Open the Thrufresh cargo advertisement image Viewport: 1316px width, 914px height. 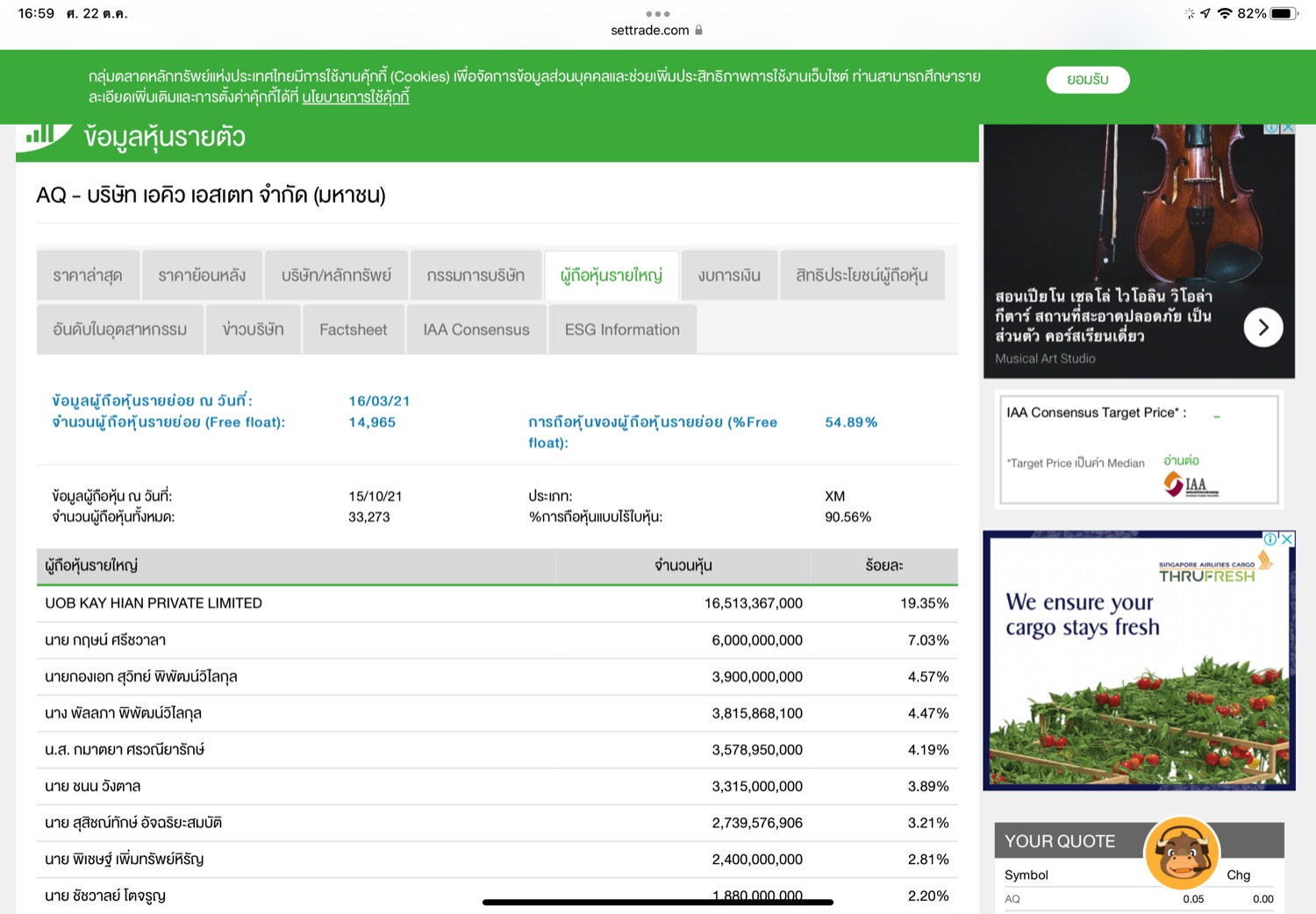pyautogui.click(x=1139, y=661)
